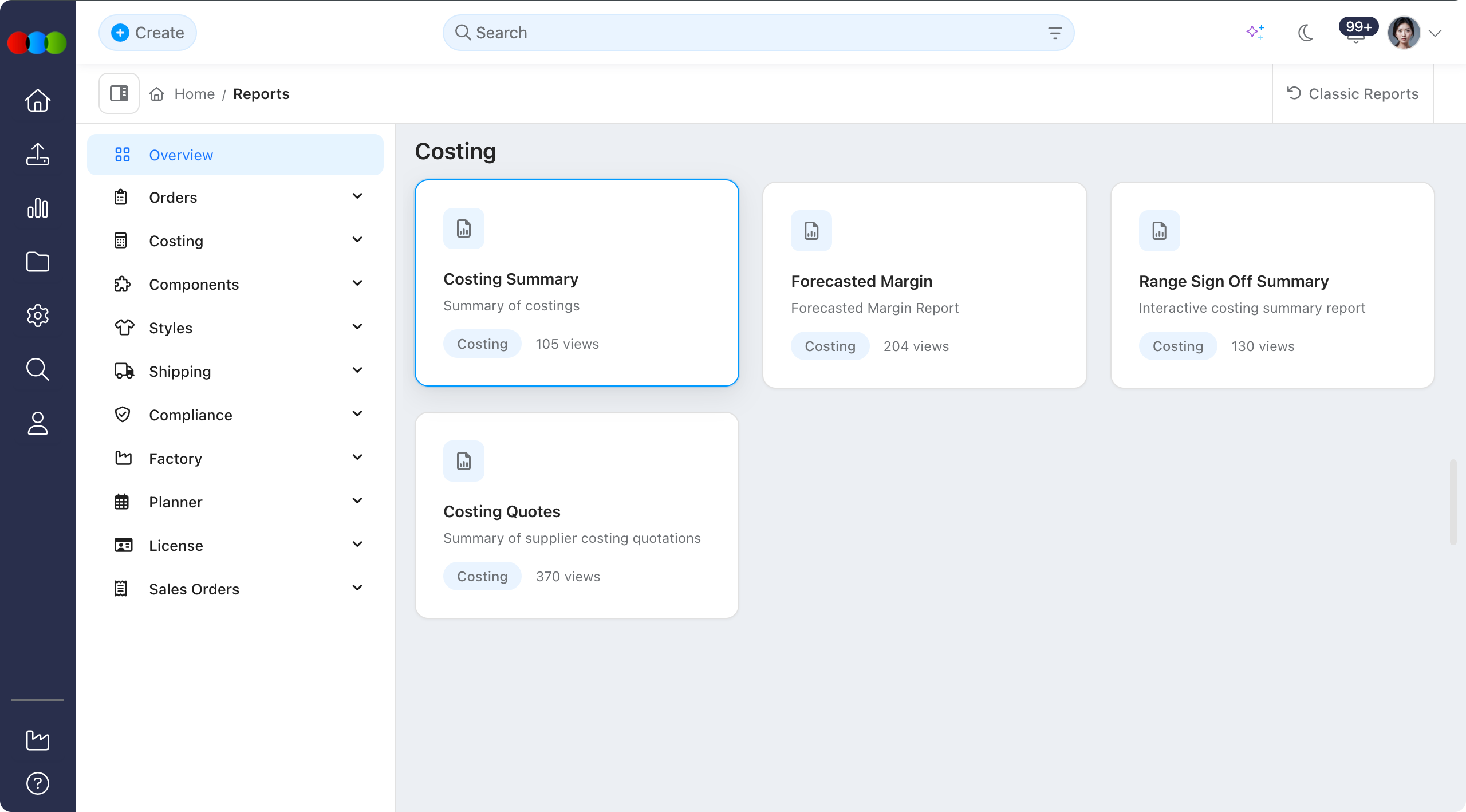Click the License ID card icon in the sidebar
The image size is (1466, 812).
point(123,545)
